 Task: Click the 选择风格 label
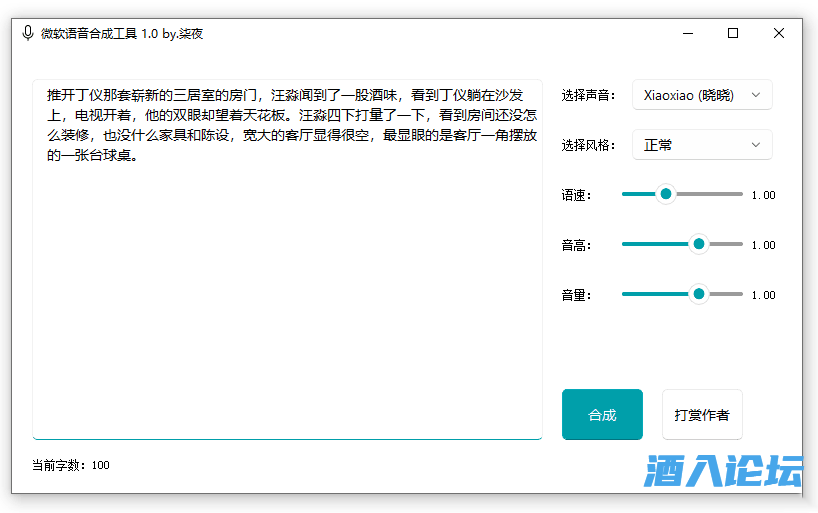[x=588, y=145]
